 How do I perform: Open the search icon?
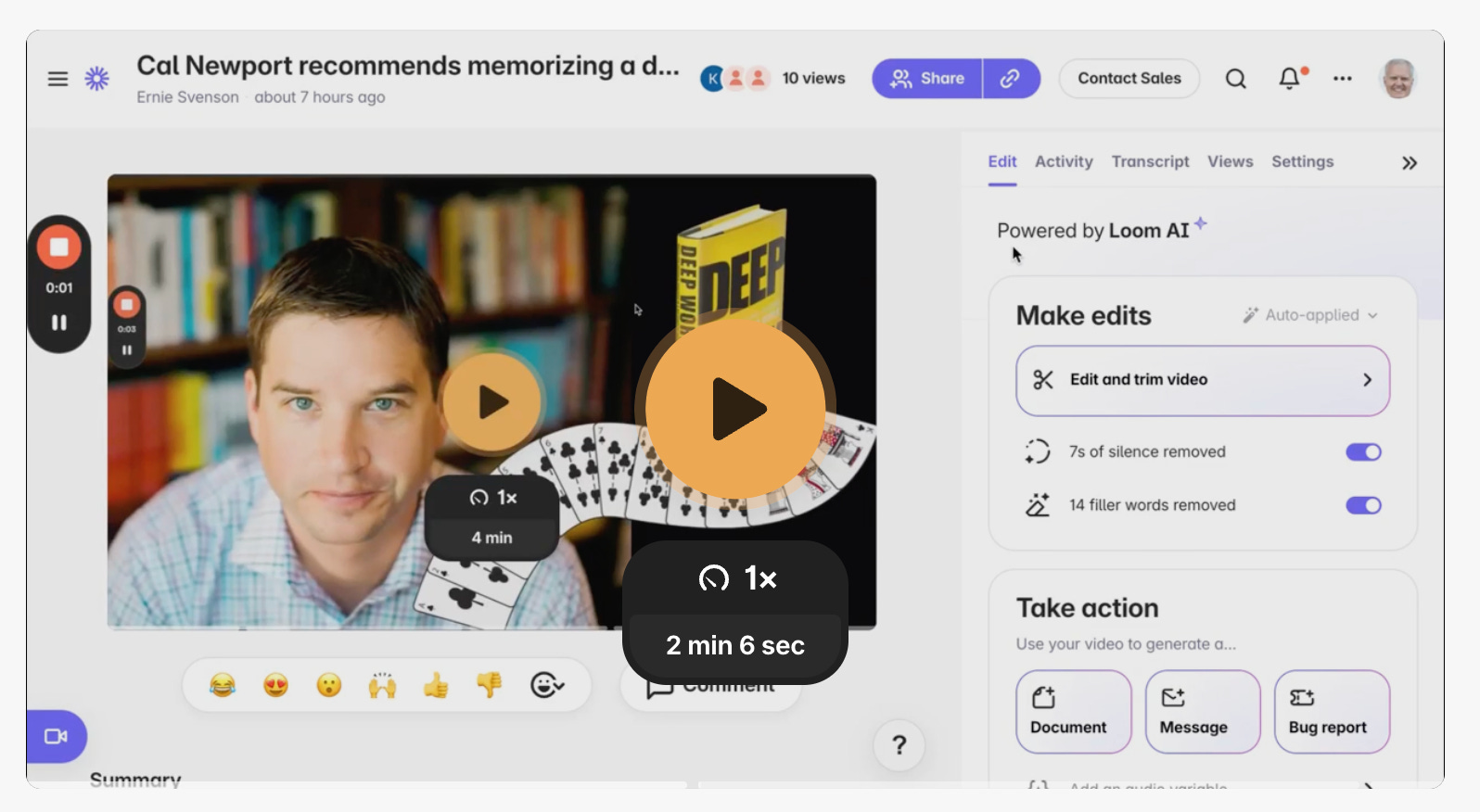[x=1235, y=79]
